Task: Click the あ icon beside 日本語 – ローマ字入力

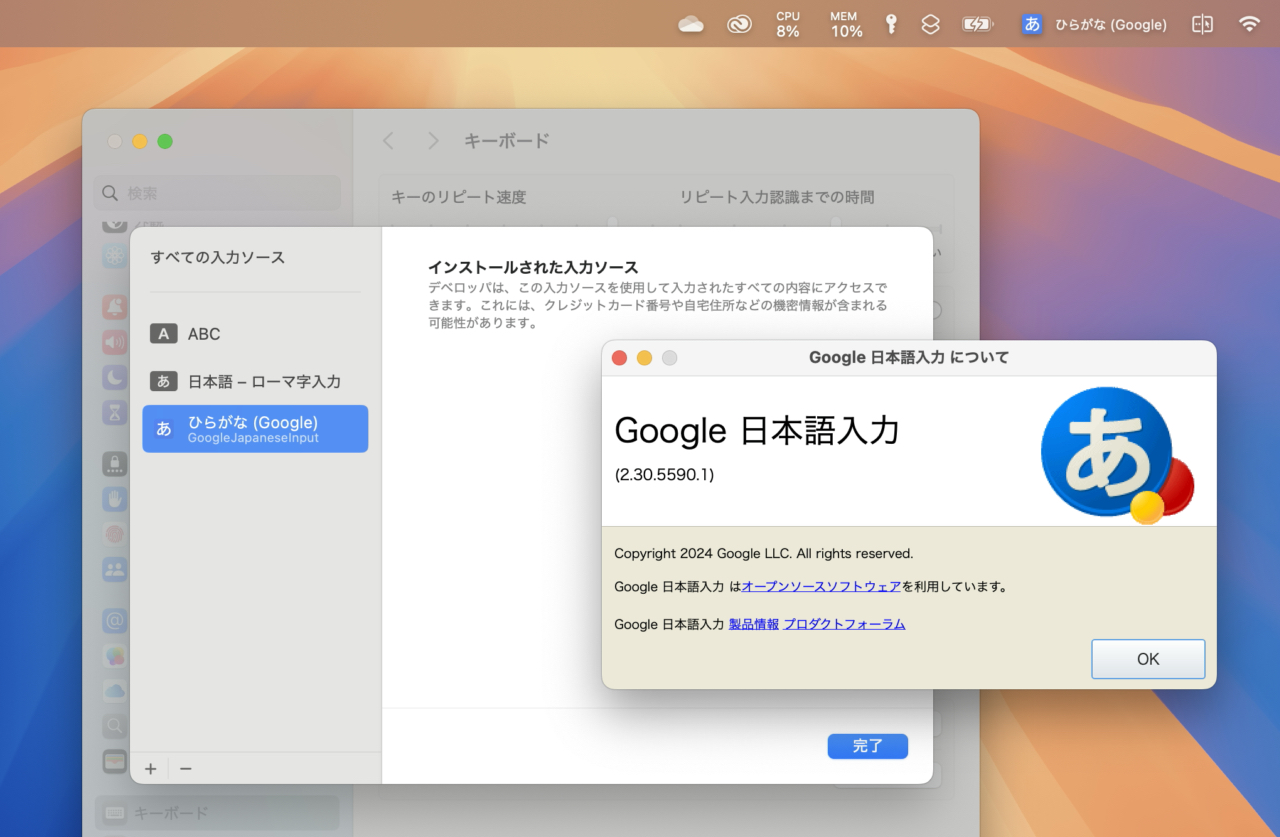Action: tap(163, 381)
